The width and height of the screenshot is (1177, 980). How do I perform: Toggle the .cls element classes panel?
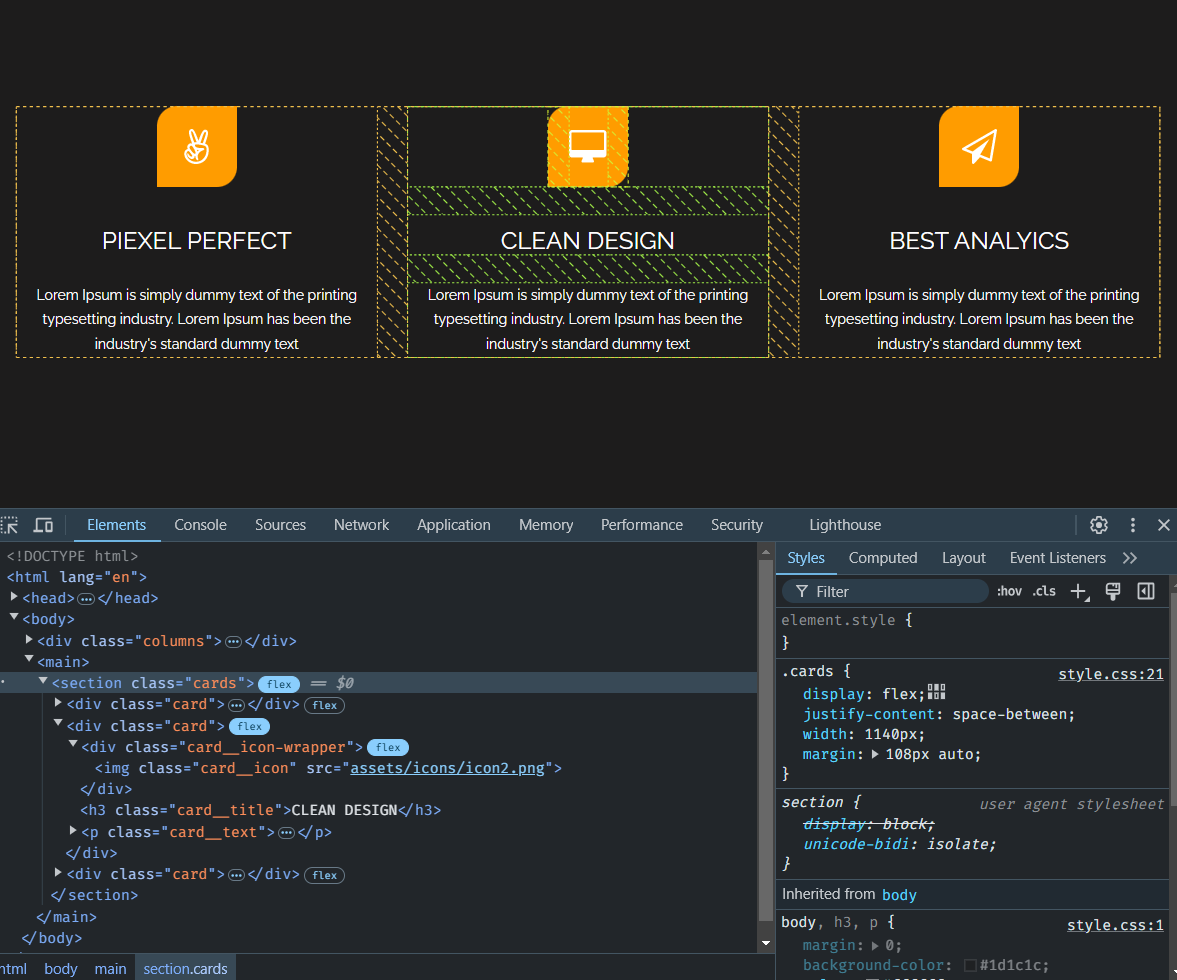1044,591
